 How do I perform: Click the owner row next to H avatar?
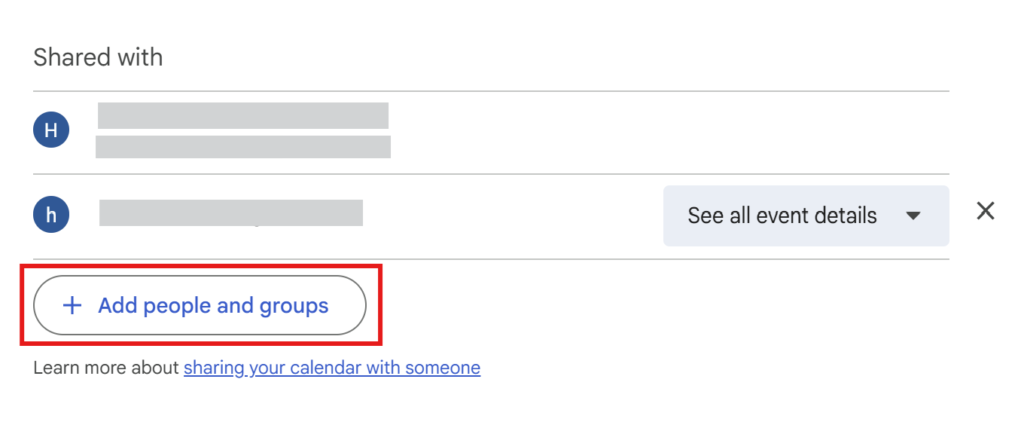pyautogui.click(x=490, y=133)
